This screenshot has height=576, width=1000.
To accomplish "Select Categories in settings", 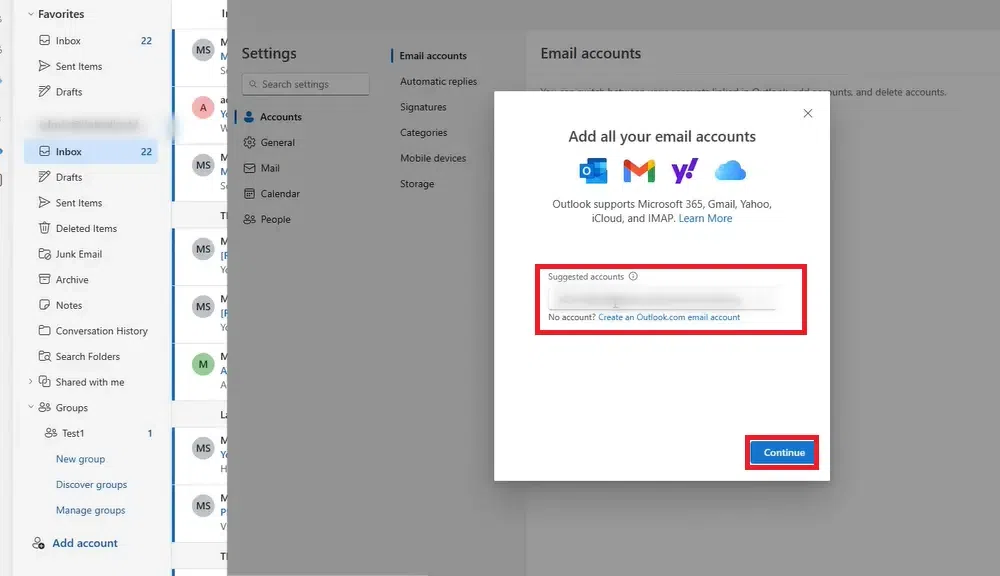I will (423, 132).
